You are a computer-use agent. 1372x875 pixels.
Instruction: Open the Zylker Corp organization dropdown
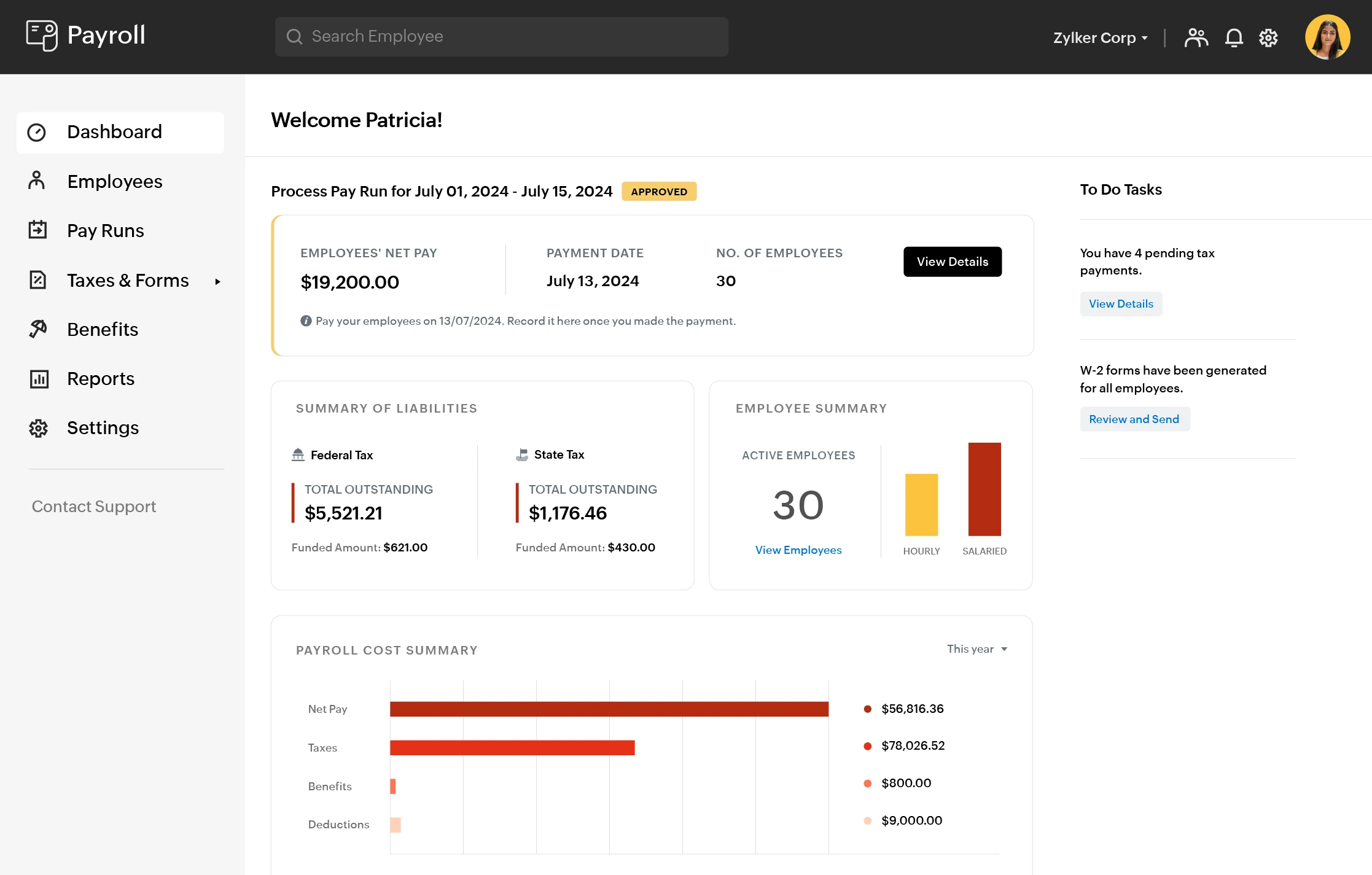coord(1100,37)
